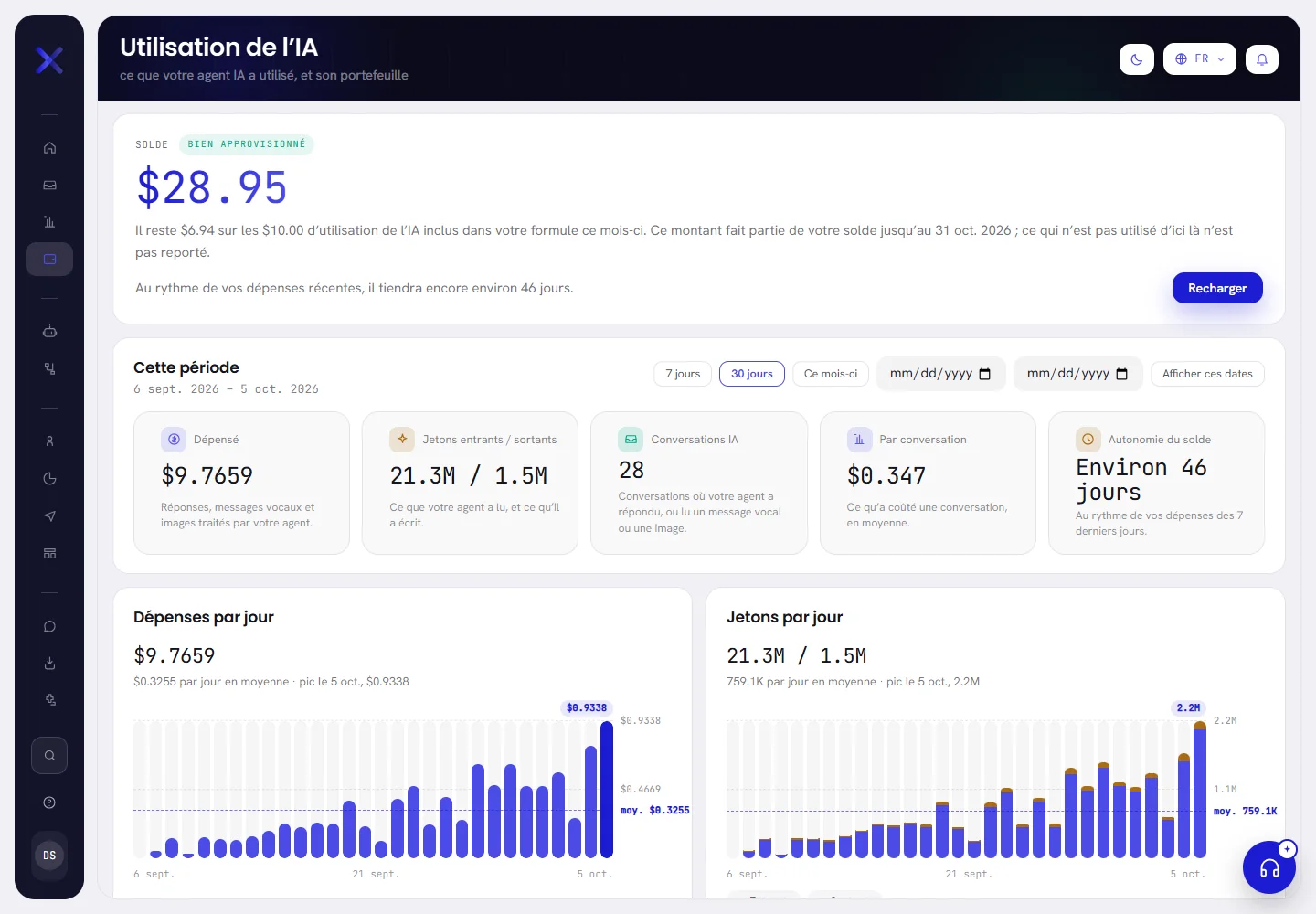The height and width of the screenshot is (914, 1316).
Task: Click the X logo in the sidebar
Action: pos(49,60)
